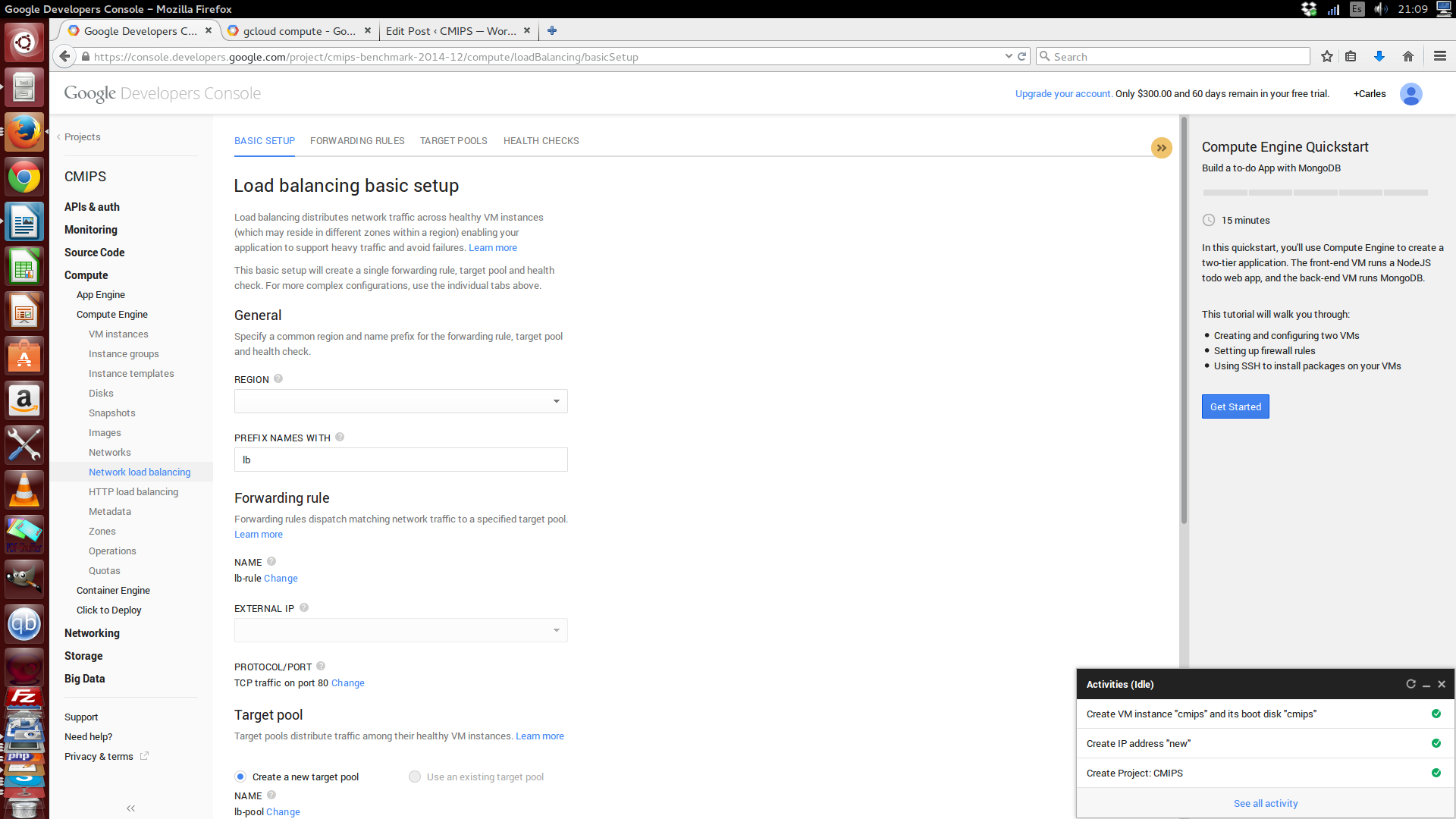This screenshot has height=819, width=1456.
Task: Click Upgrade your account link
Action: (1064, 94)
